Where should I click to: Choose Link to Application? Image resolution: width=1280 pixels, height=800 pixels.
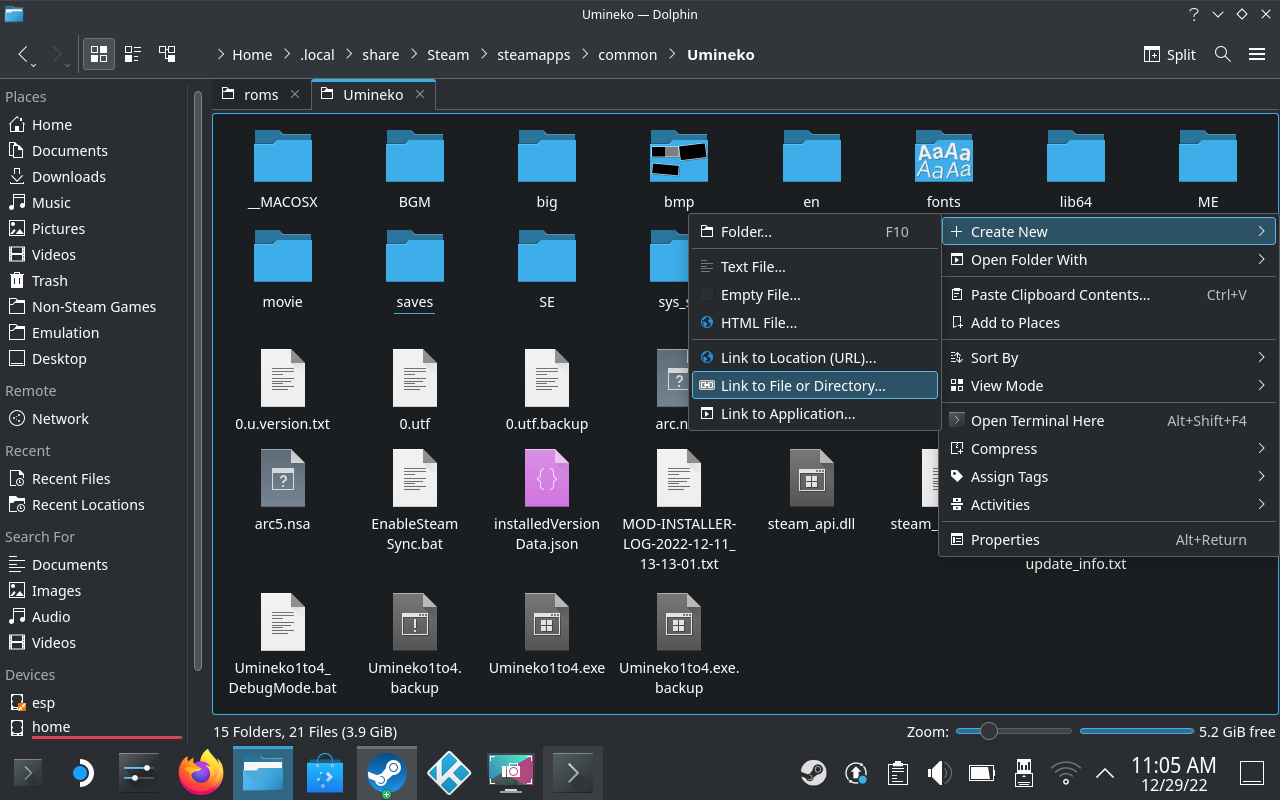click(815, 414)
